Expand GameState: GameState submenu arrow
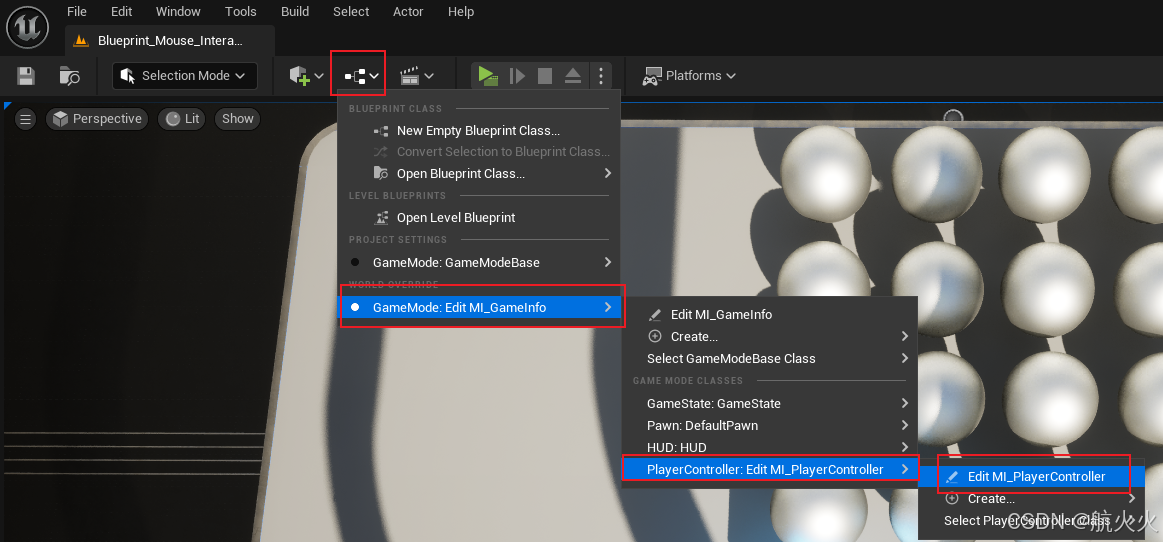 coord(905,403)
